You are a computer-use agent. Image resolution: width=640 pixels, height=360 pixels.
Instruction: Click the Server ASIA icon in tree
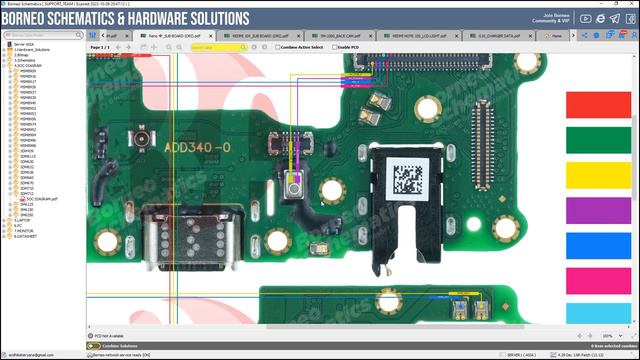coord(9,44)
